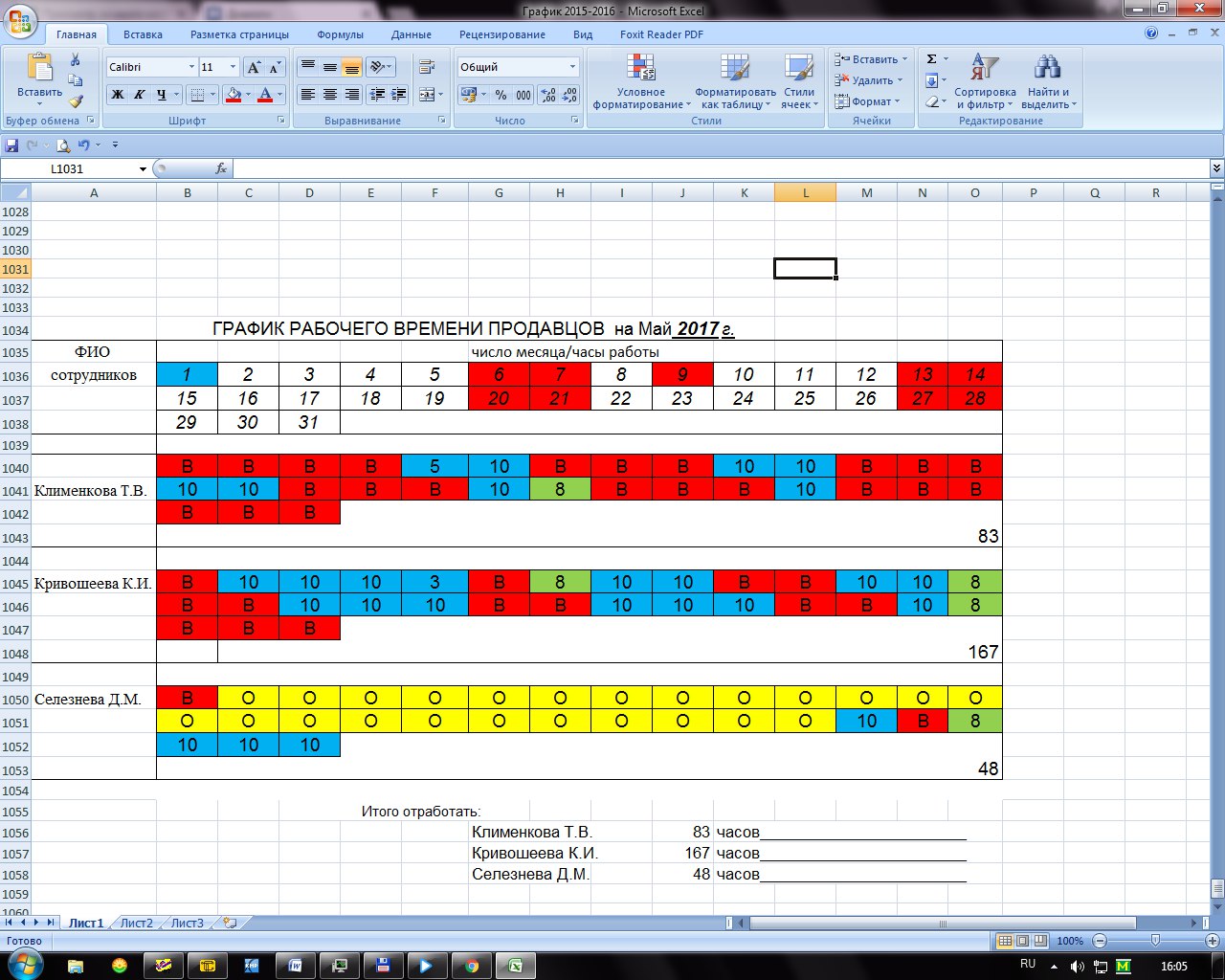Click the insert function fx icon
The height and width of the screenshot is (980, 1225).
click(221, 168)
